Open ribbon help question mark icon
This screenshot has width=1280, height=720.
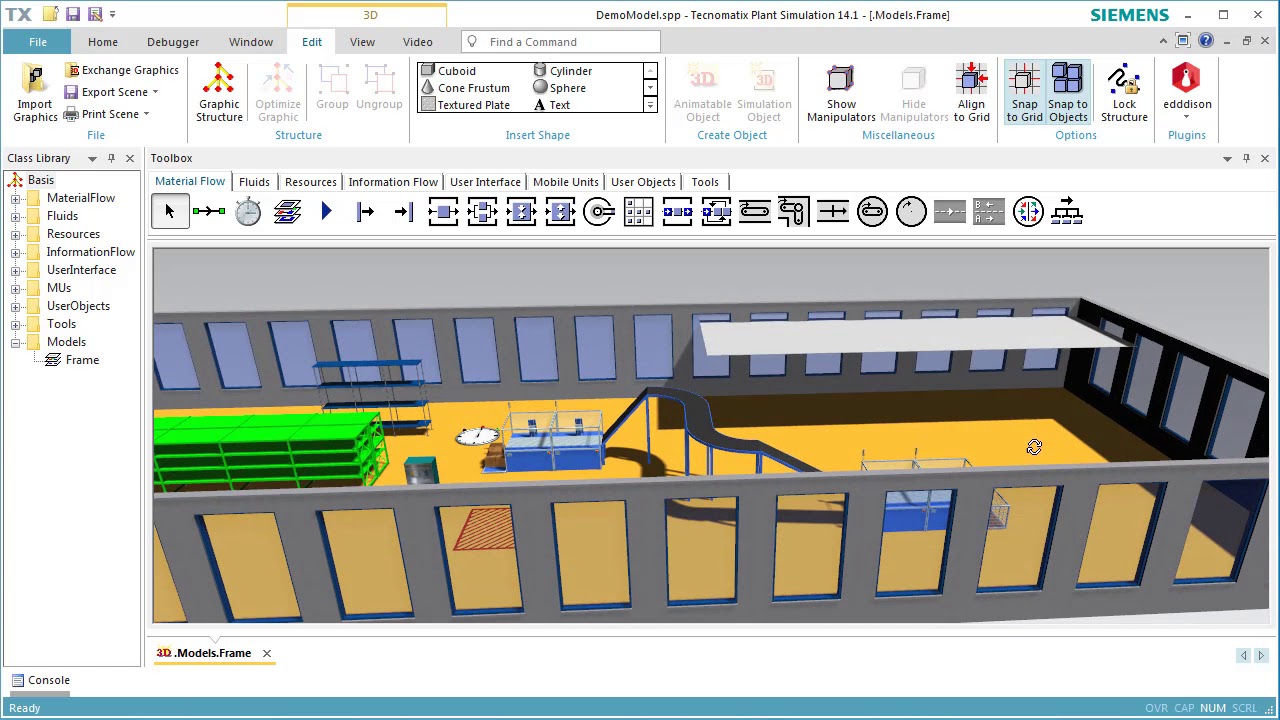pyautogui.click(x=1206, y=41)
